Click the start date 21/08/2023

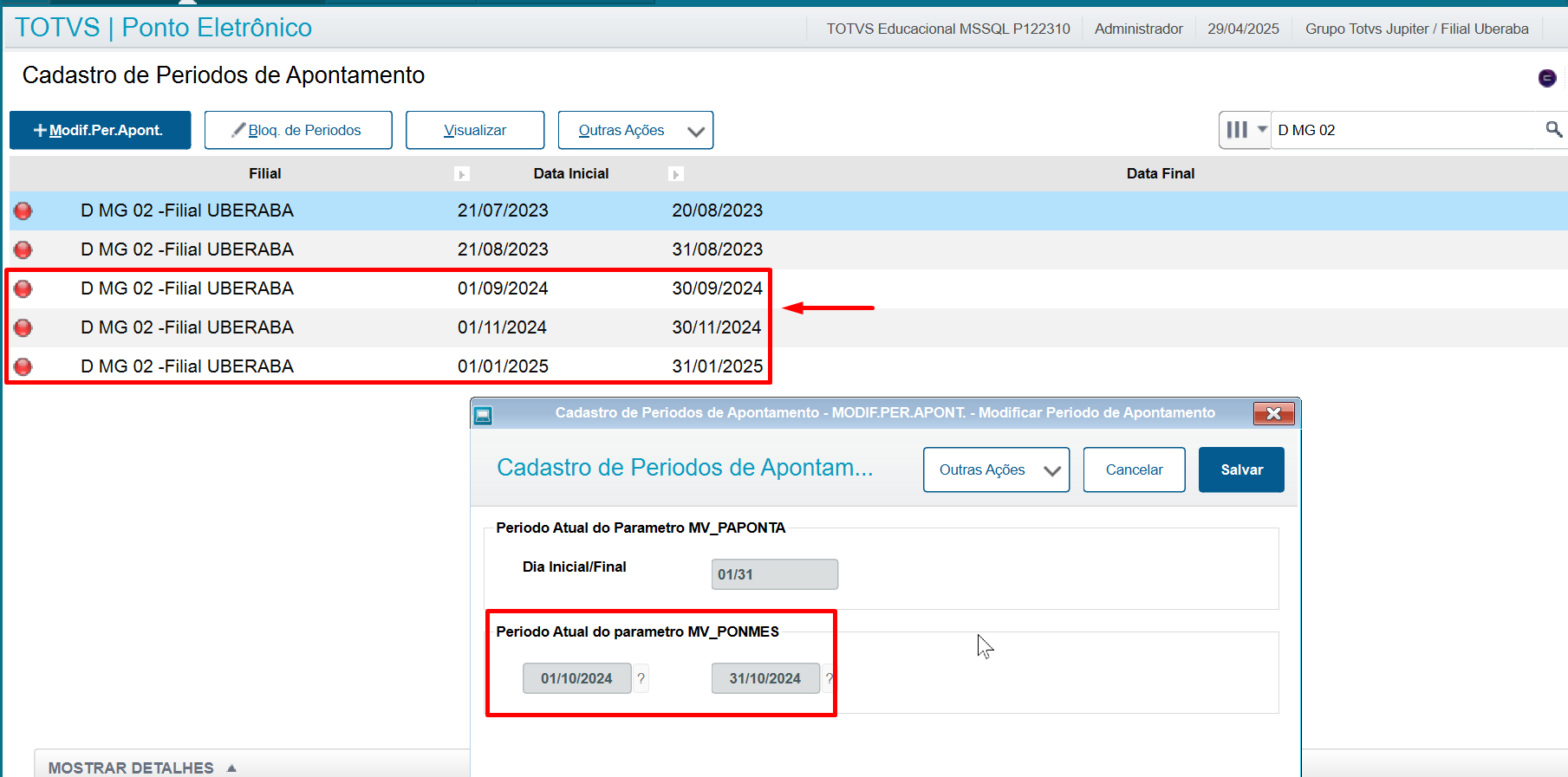point(503,249)
